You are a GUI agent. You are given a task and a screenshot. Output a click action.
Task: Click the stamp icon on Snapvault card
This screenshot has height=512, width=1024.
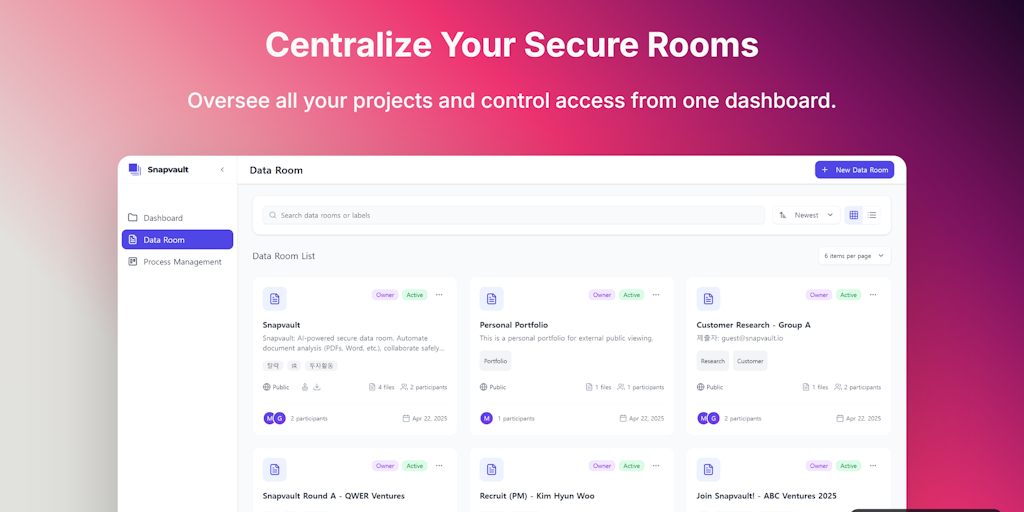point(304,387)
